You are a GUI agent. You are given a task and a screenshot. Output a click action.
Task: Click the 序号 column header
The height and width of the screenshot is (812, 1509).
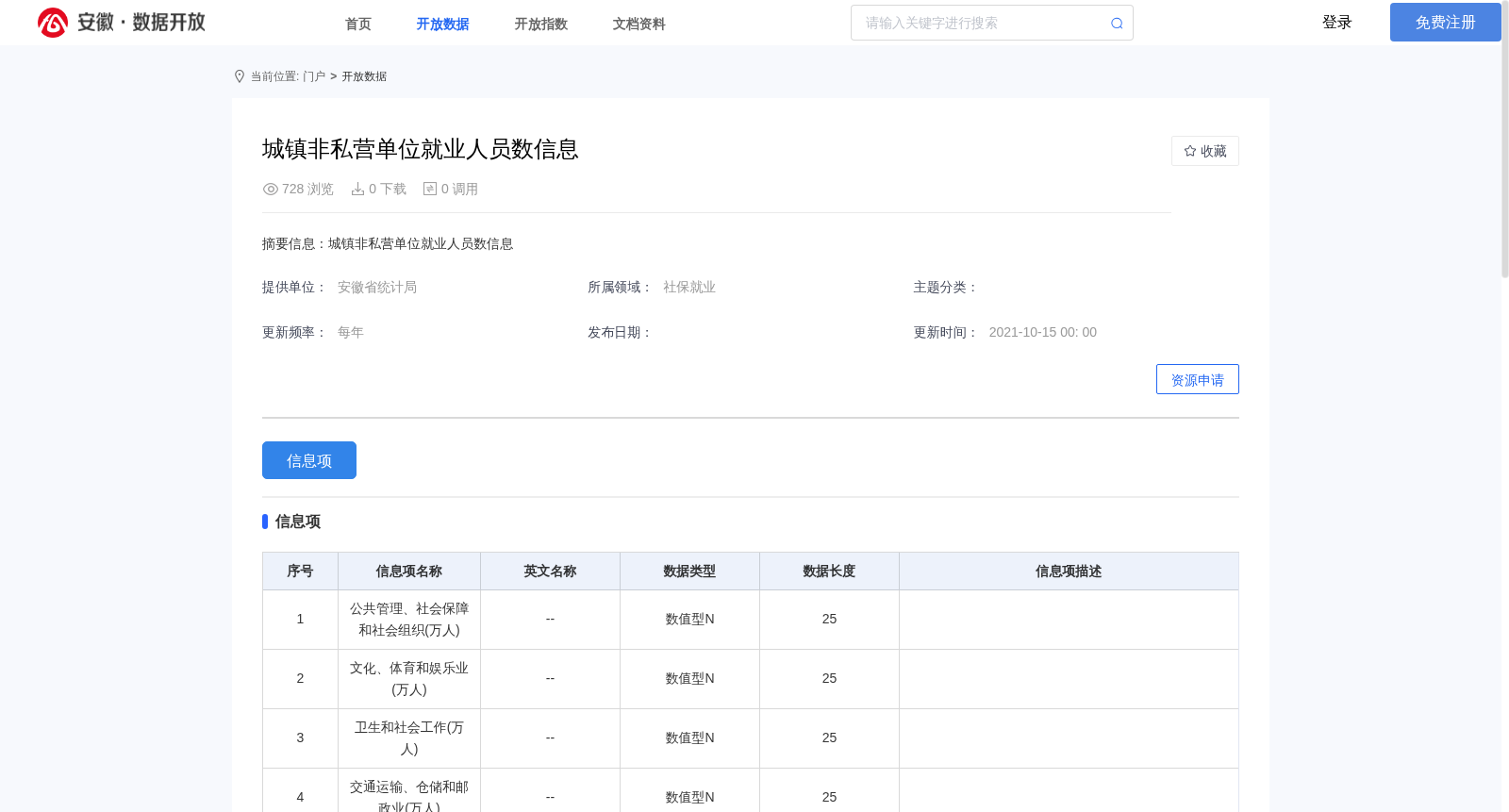pos(300,572)
